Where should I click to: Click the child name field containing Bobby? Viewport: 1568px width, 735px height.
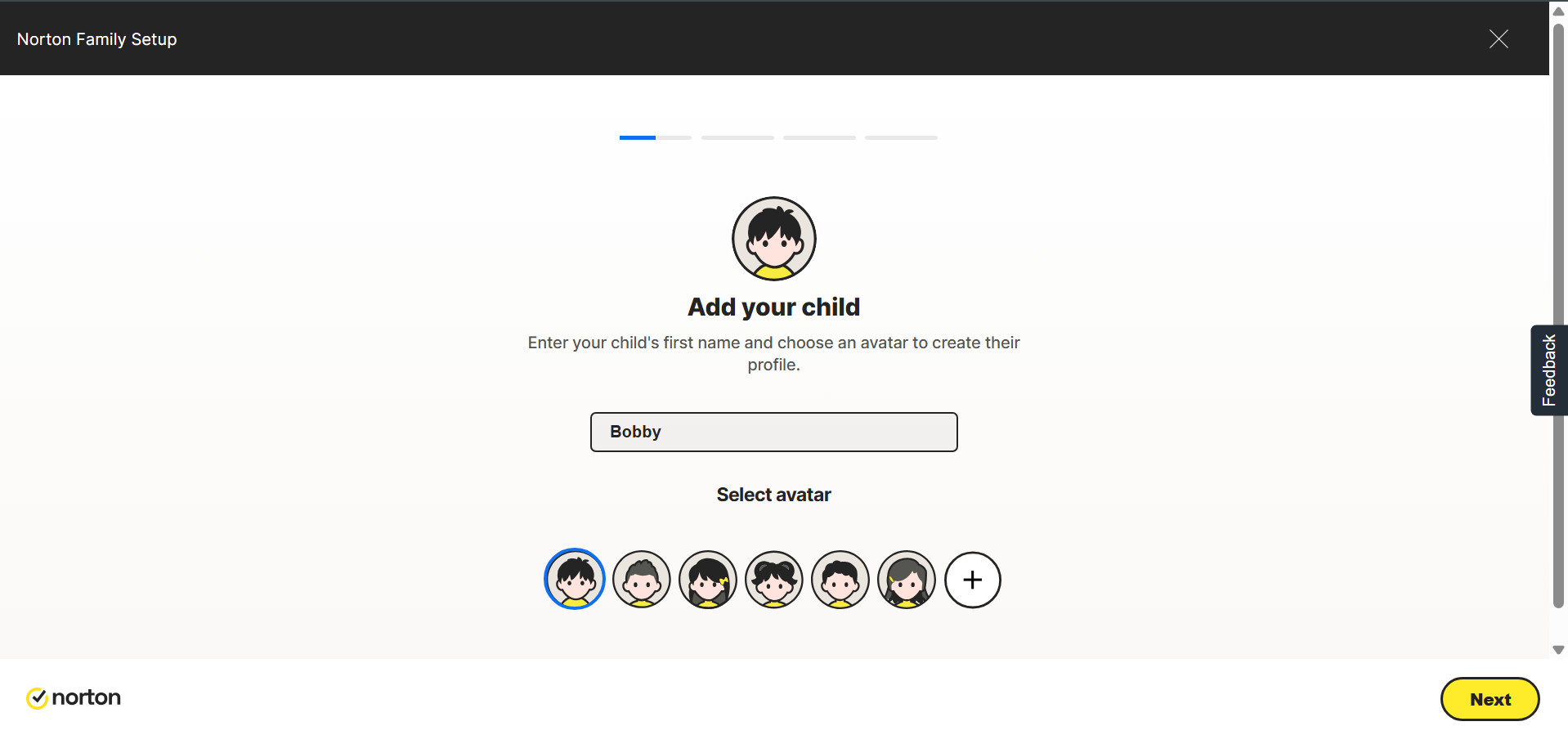click(774, 432)
